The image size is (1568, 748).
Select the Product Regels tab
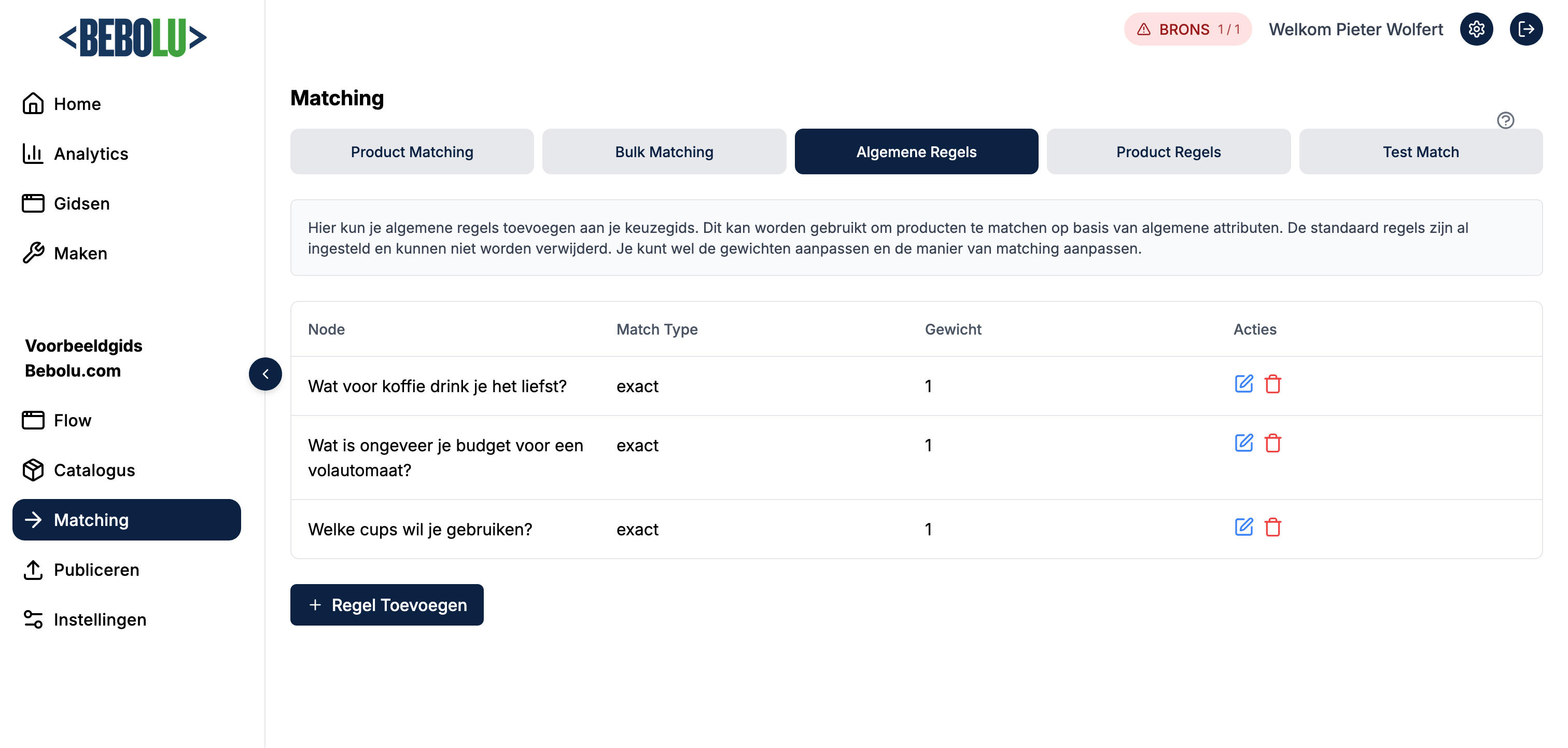pyautogui.click(x=1168, y=151)
